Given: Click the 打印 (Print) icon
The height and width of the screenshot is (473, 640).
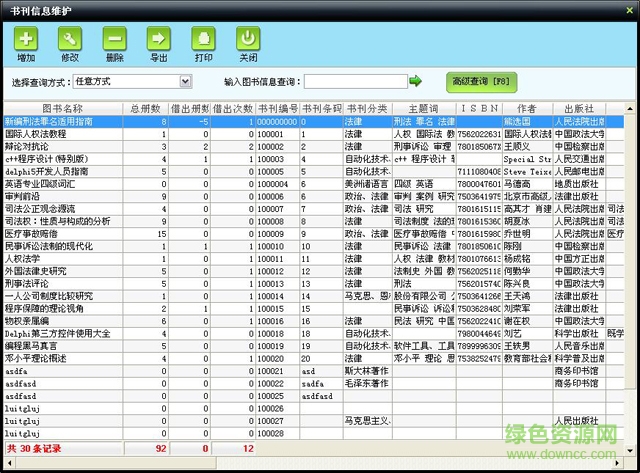Looking at the screenshot, I should pyautogui.click(x=203, y=40).
